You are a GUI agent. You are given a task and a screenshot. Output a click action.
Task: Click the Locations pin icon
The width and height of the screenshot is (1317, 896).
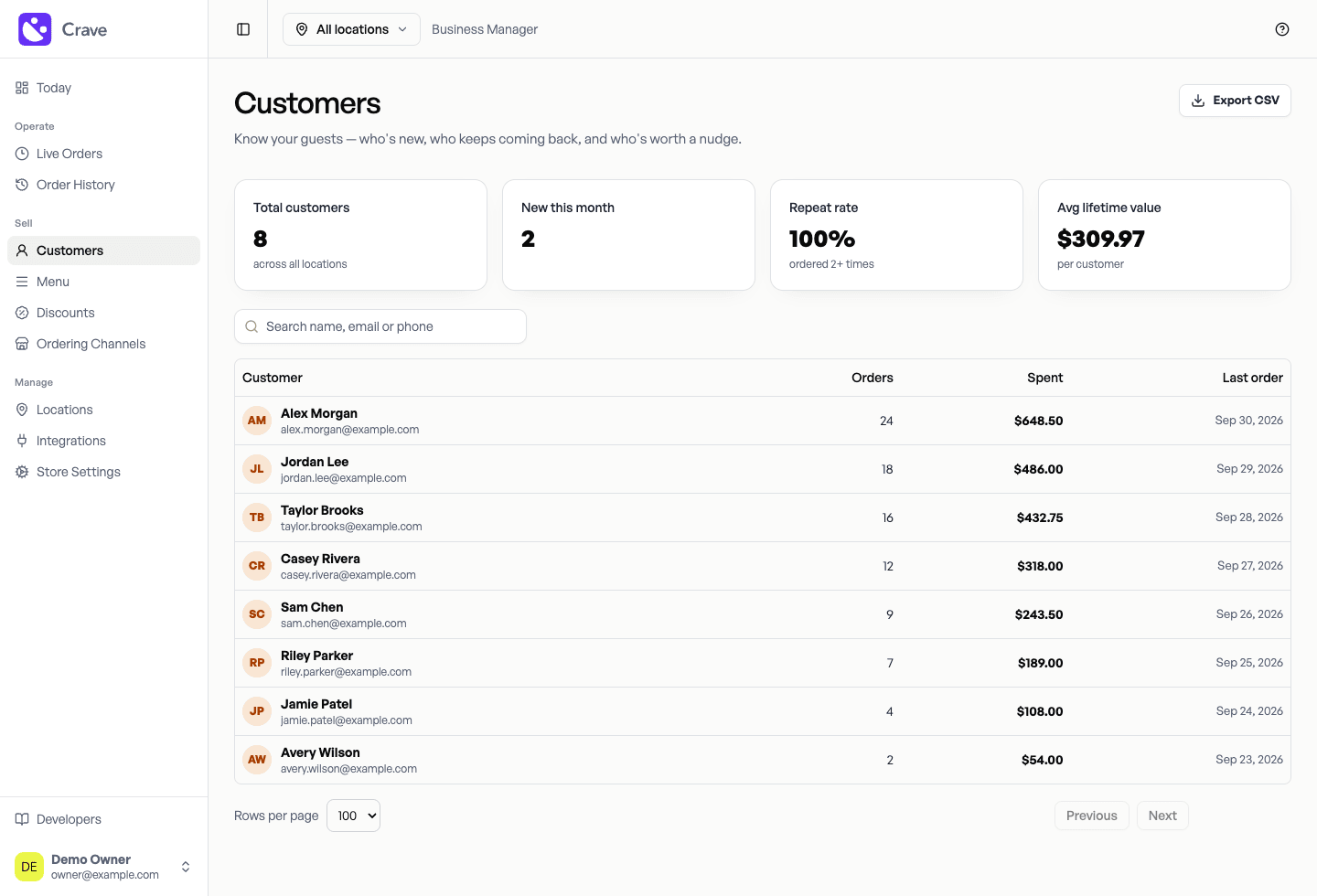click(x=22, y=410)
